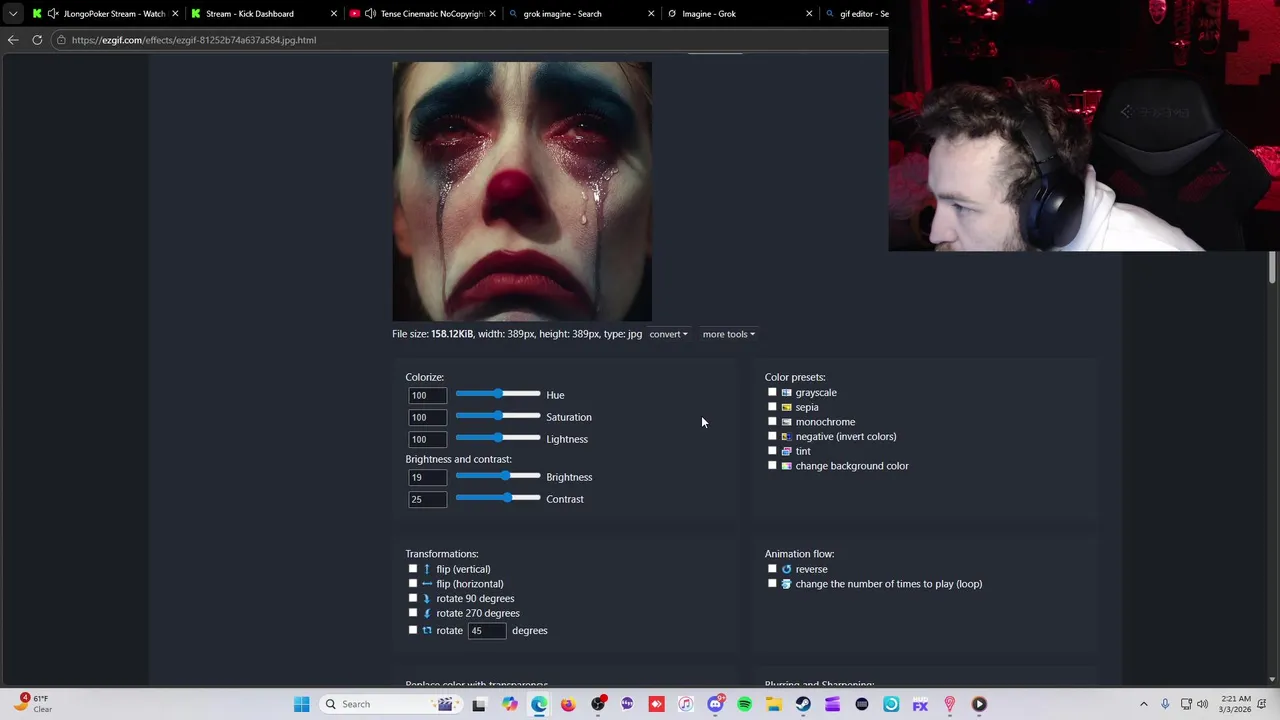1280x720 pixels.
Task: Open the weather widget showing 61°F
Action: (x=34, y=703)
